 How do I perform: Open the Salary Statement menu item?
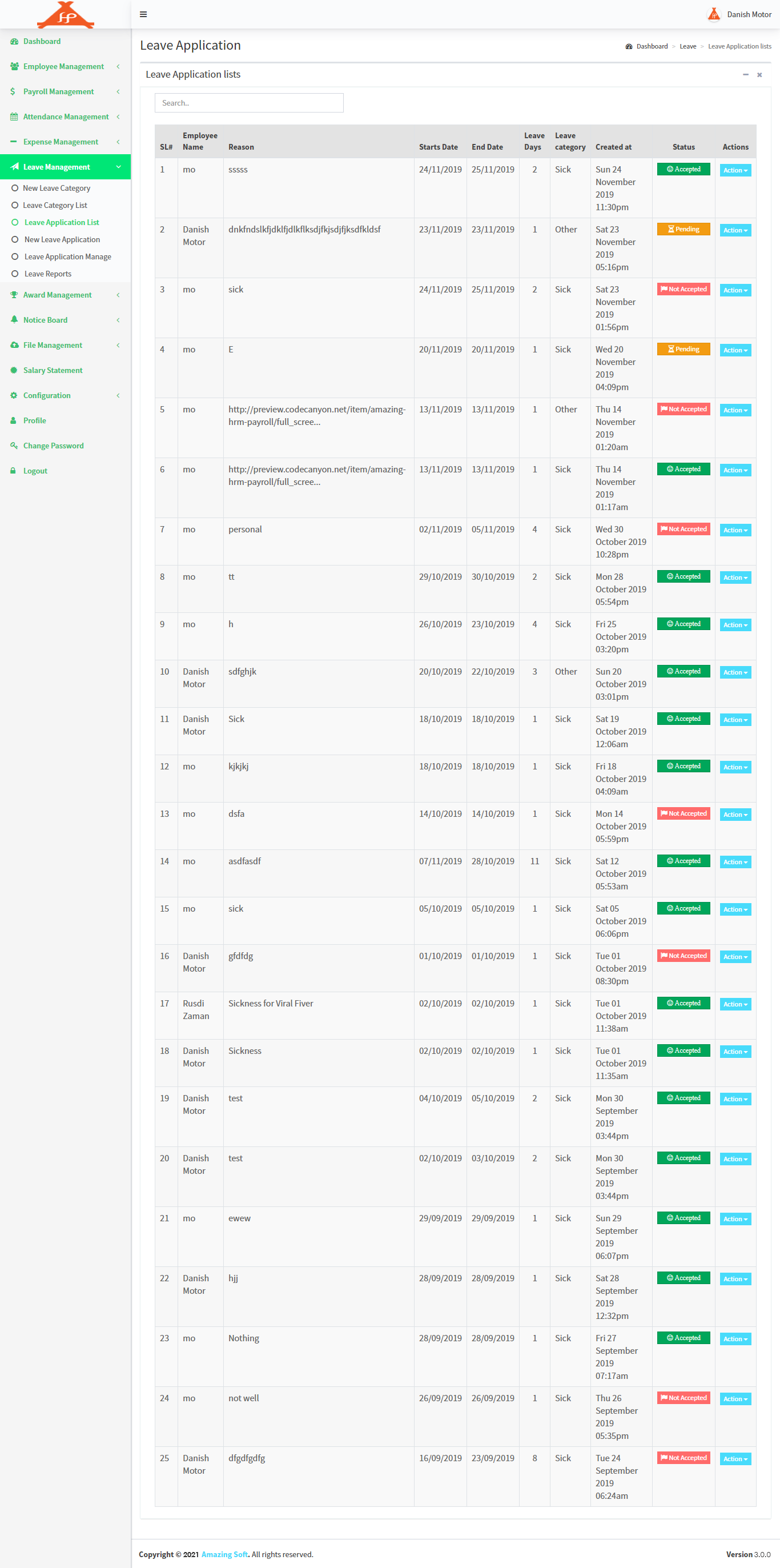click(x=53, y=370)
